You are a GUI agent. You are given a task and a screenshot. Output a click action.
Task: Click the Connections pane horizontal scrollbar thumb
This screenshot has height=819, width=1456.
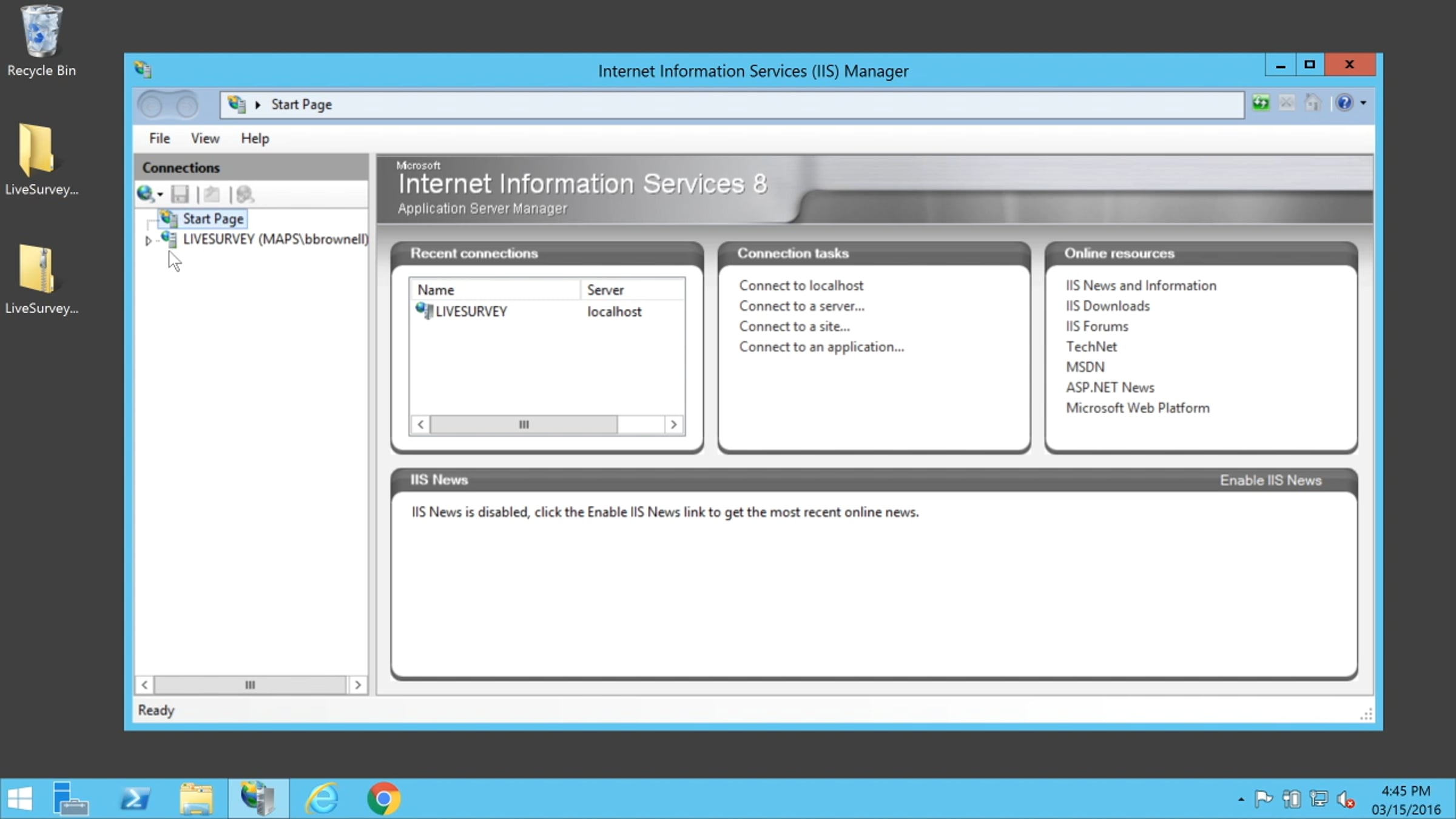250,685
